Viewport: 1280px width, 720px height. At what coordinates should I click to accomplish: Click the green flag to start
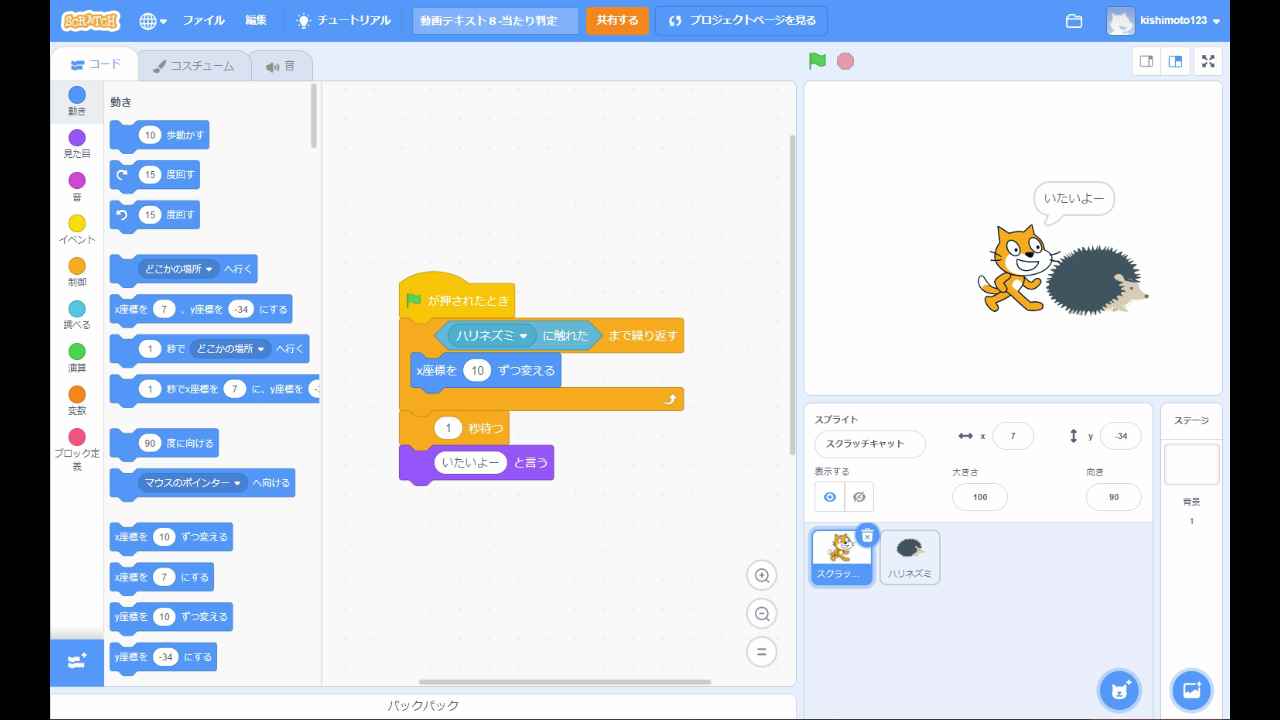(817, 61)
